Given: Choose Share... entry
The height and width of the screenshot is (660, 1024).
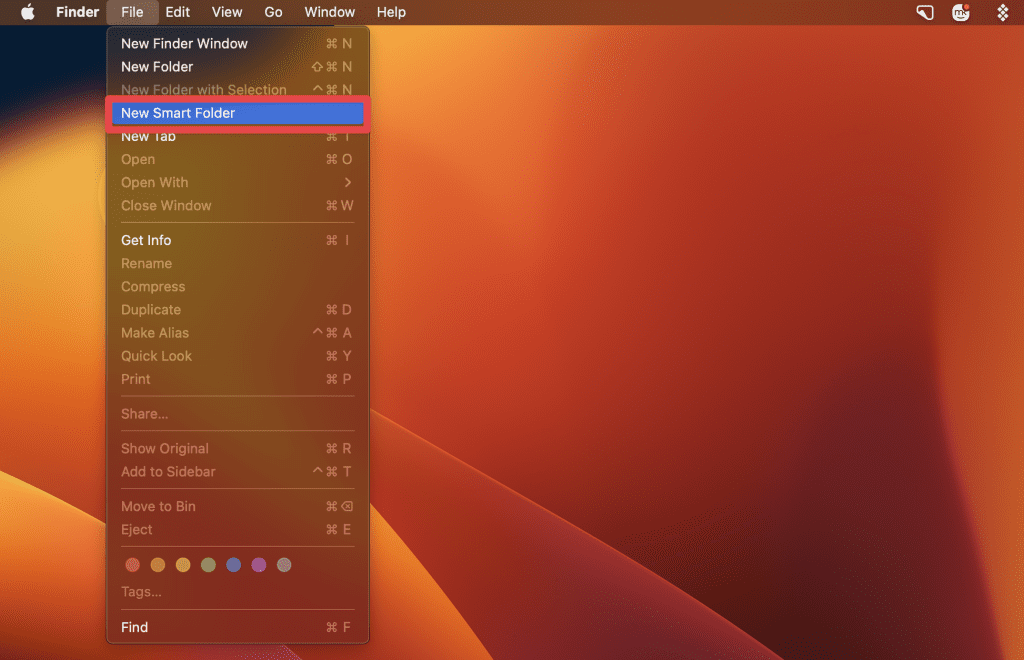Looking at the screenshot, I should pos(237,414).
